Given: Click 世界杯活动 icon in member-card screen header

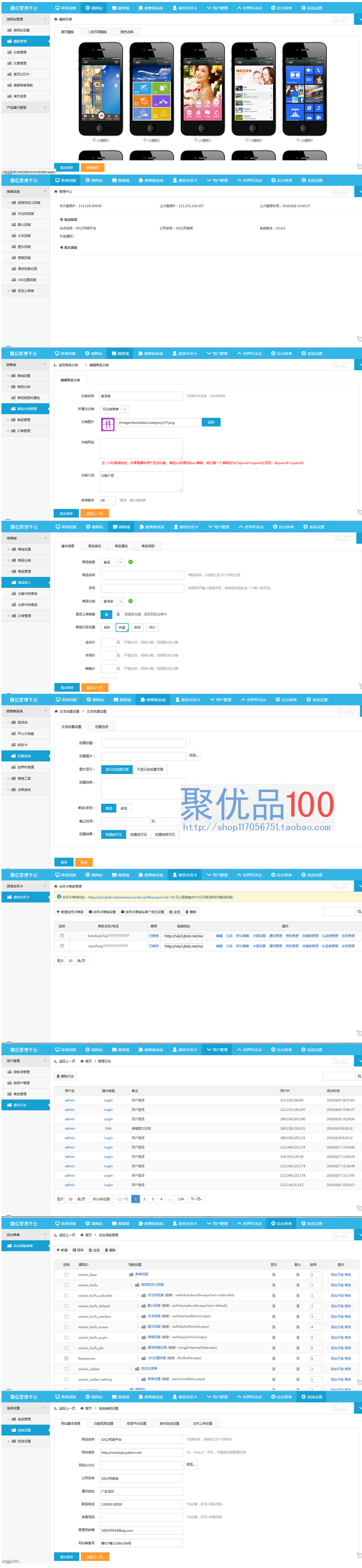Looking at the screenshot, I should click(x=240, y=875).
